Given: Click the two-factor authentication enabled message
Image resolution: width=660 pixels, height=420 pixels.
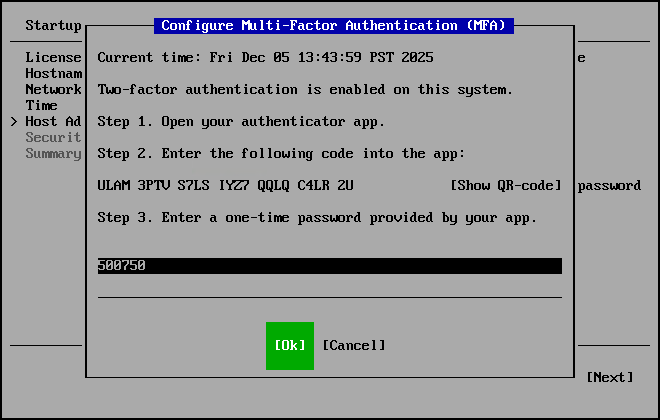Looking at the screenshot, I should (305, 89).
